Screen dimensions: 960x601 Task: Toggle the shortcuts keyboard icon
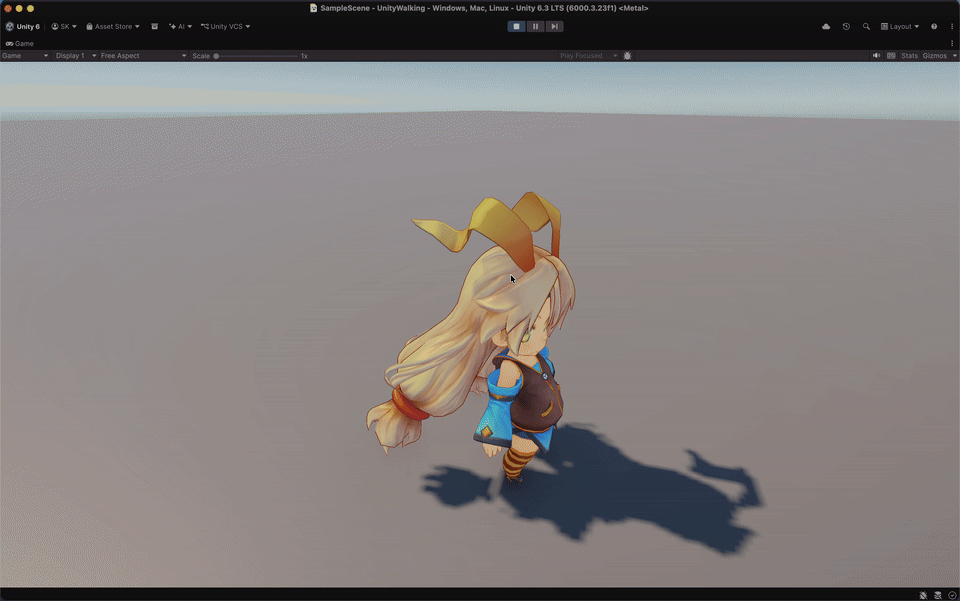coord(891,56)
